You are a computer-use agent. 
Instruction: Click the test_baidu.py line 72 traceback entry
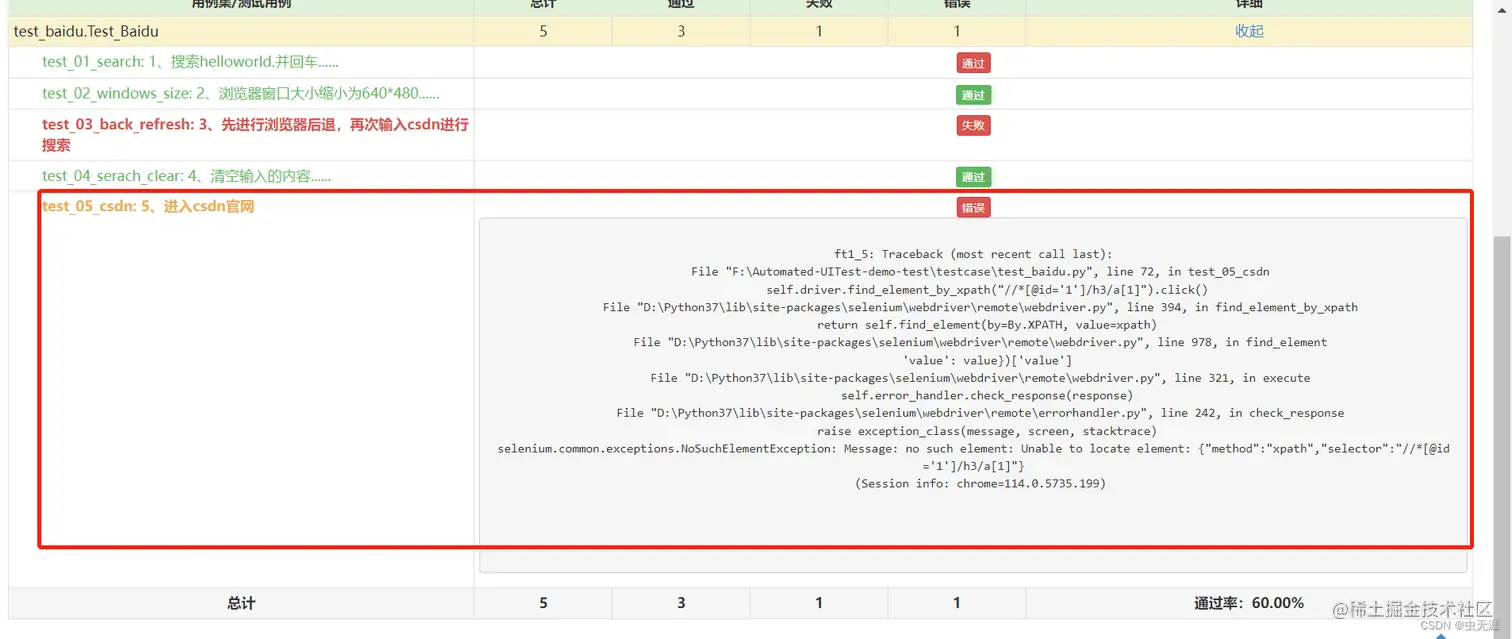(x=980, y=272)
